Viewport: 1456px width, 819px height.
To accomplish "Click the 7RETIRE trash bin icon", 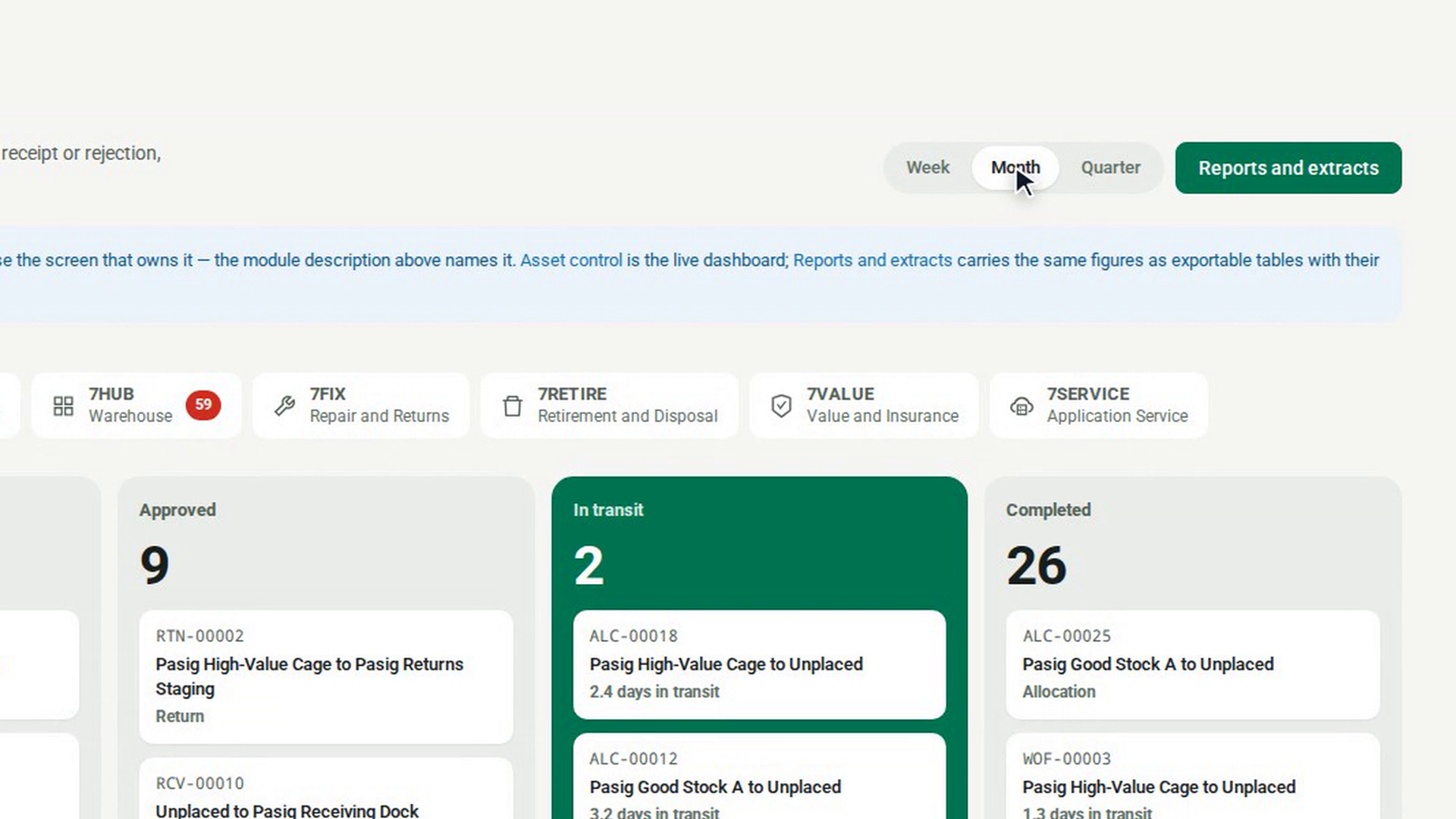I will 513,406.
